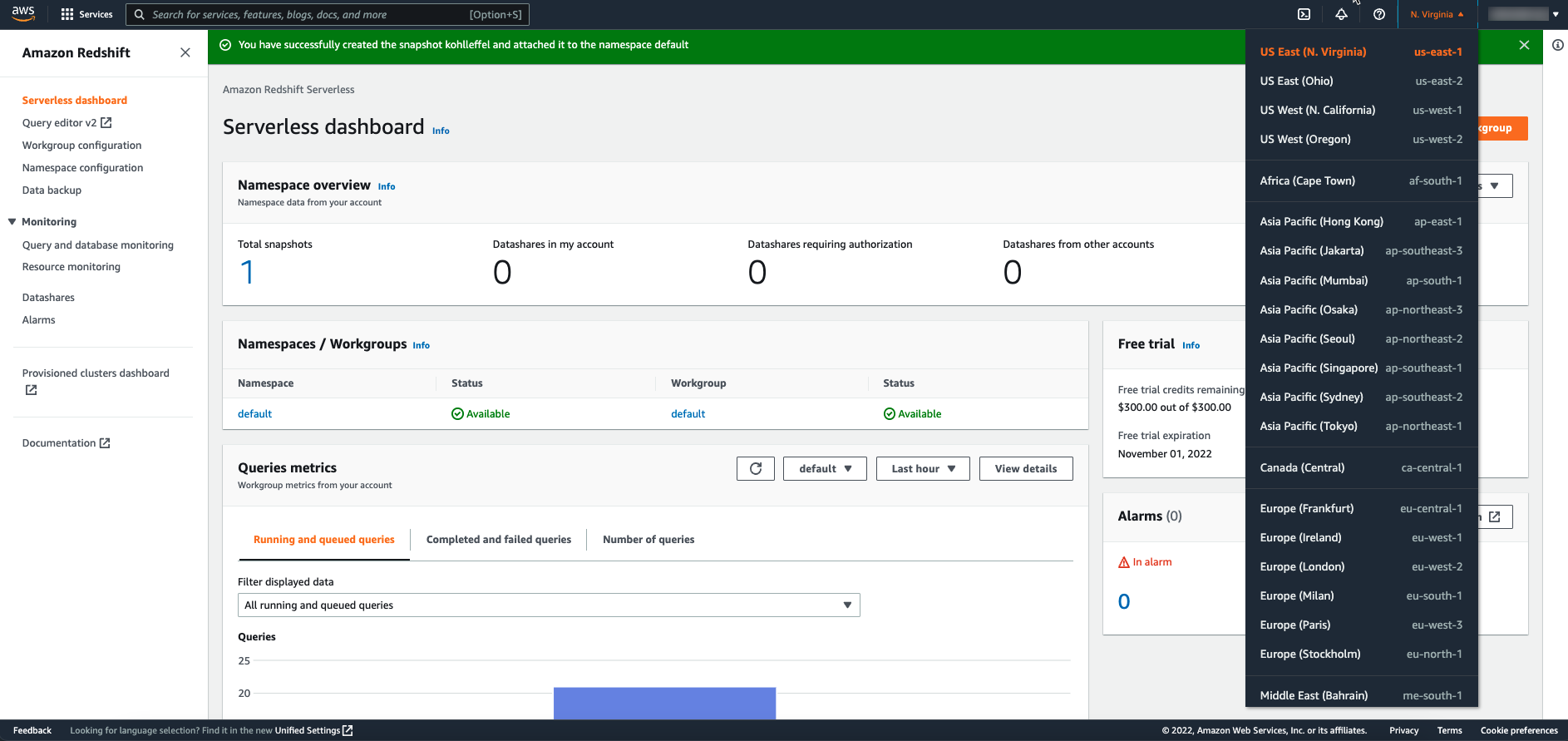Open the default workgroup dropdown
1568x741 pixels.
[x=825, y=468]
